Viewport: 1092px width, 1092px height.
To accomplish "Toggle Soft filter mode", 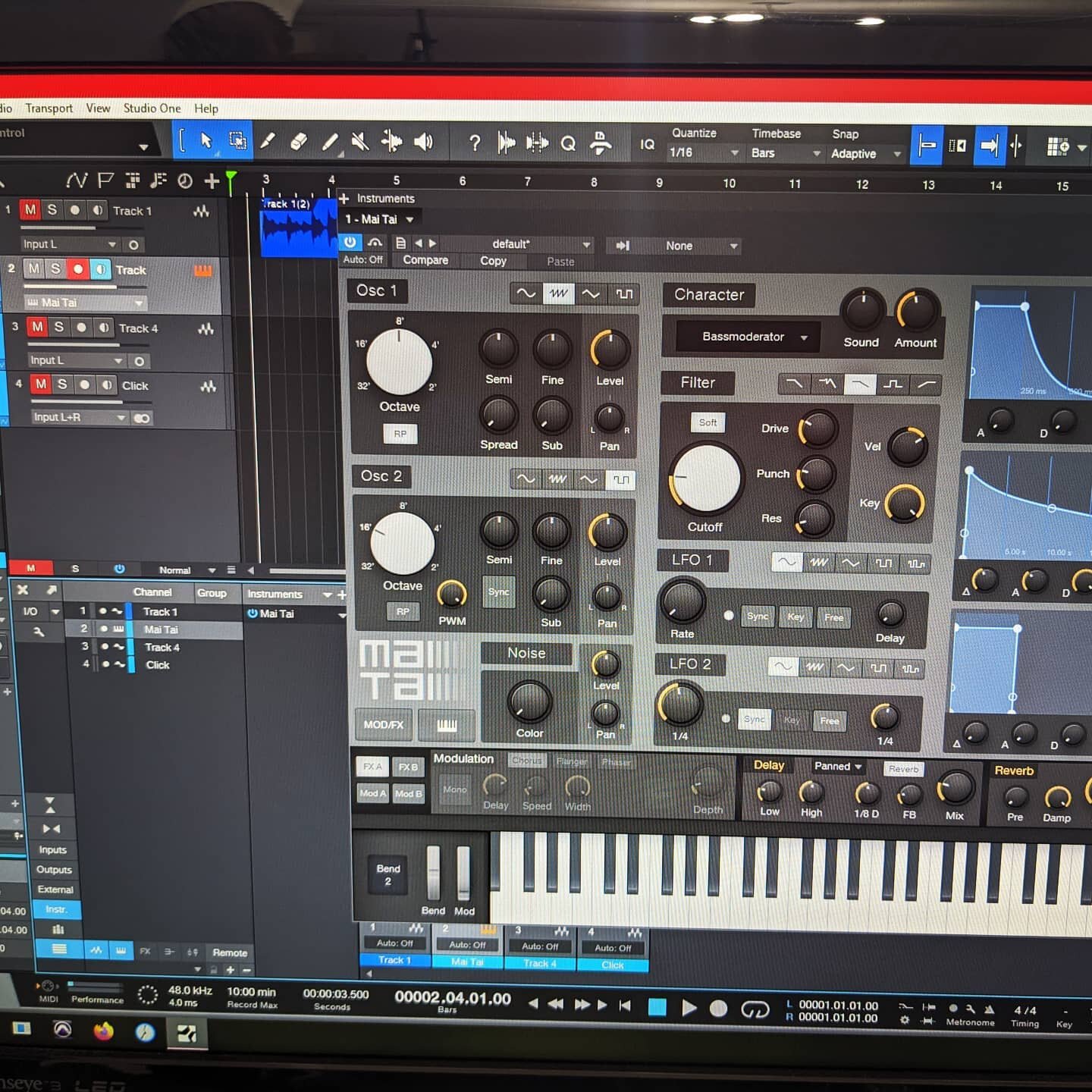I will coord(708,422).
